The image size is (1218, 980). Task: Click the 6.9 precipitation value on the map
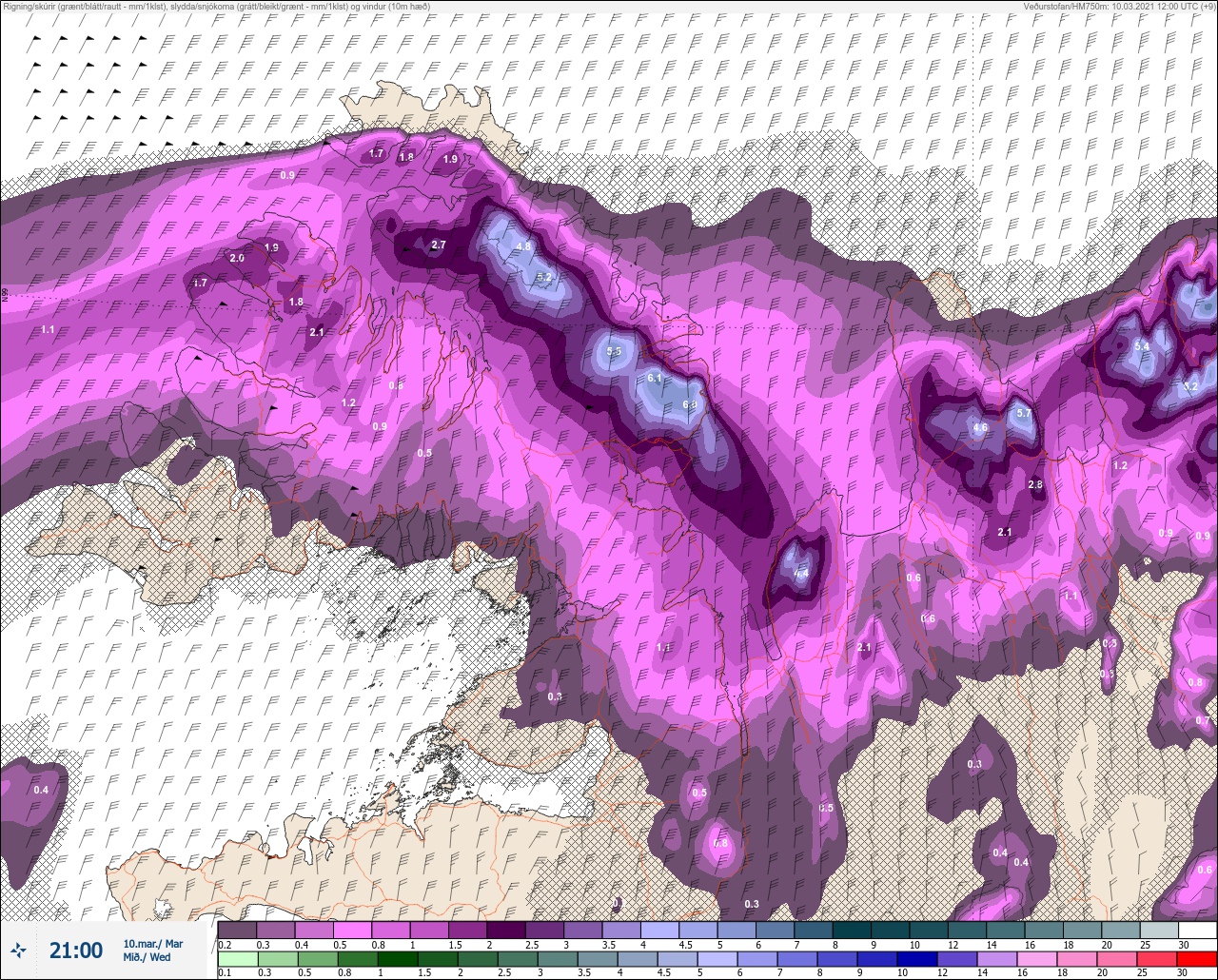[x=690, y=405]
